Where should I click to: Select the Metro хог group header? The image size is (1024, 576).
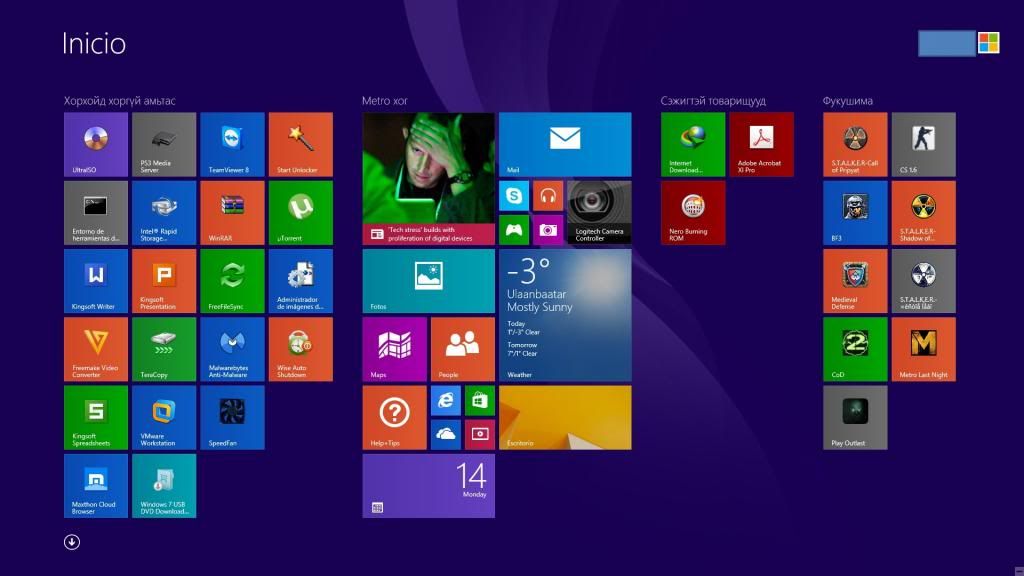point(385,101)
